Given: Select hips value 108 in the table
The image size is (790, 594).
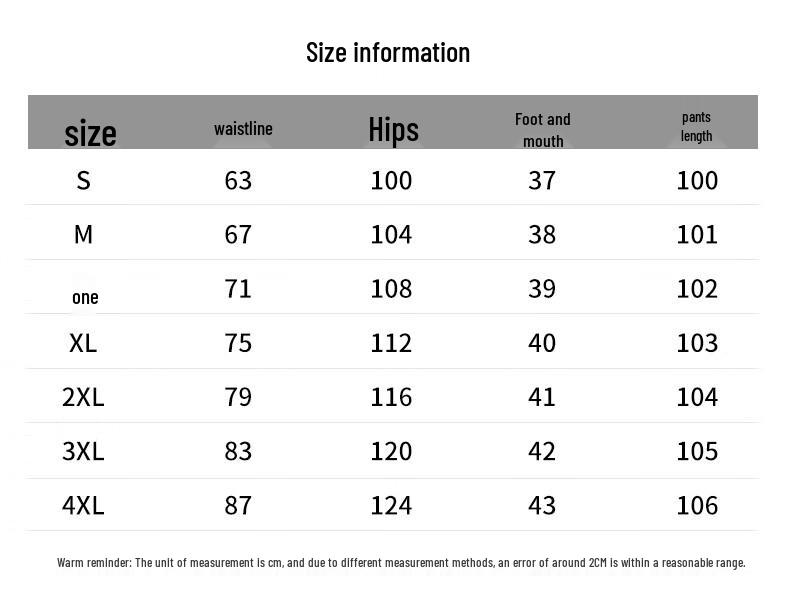Looking at the screenshot, I should pyautogui.click(x=391, y=288).
